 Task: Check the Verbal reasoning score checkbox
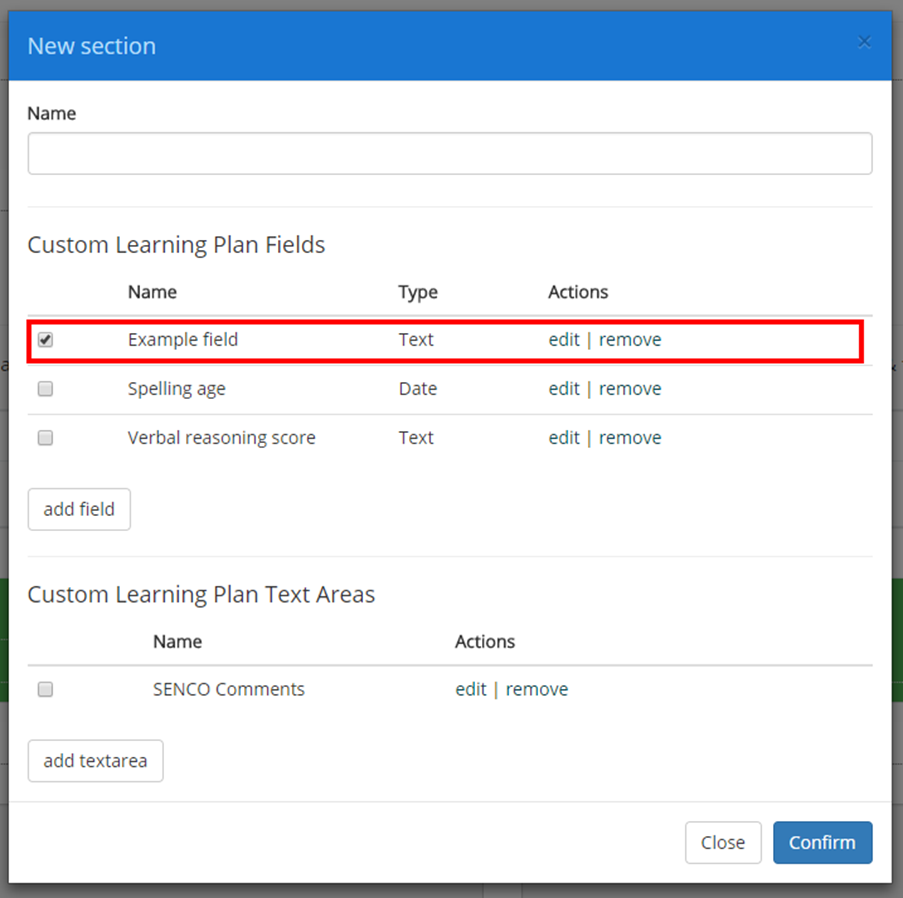(45, 437)
